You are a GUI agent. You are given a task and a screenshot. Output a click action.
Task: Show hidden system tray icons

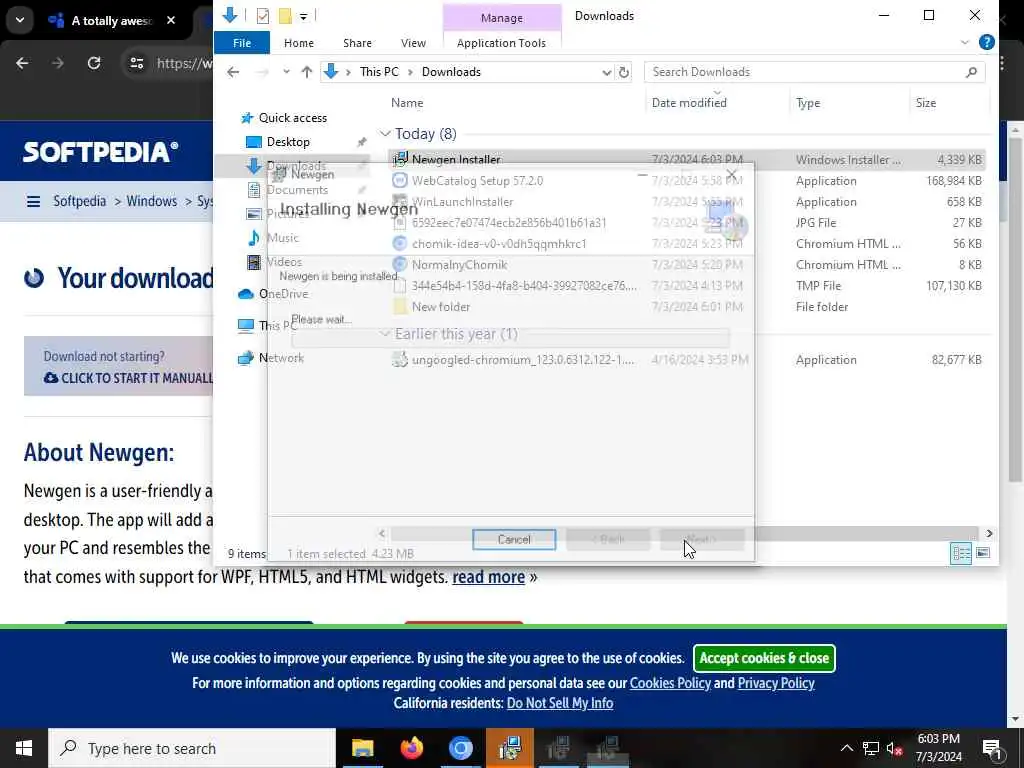coord(846,748)
